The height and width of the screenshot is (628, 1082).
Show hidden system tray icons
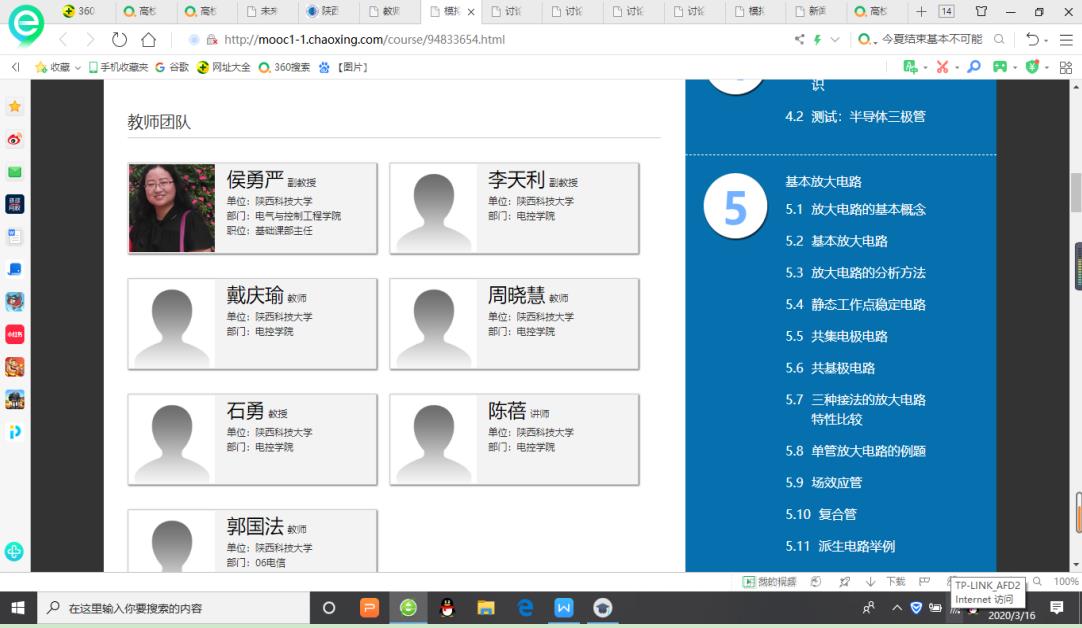(x=896, y=608)
